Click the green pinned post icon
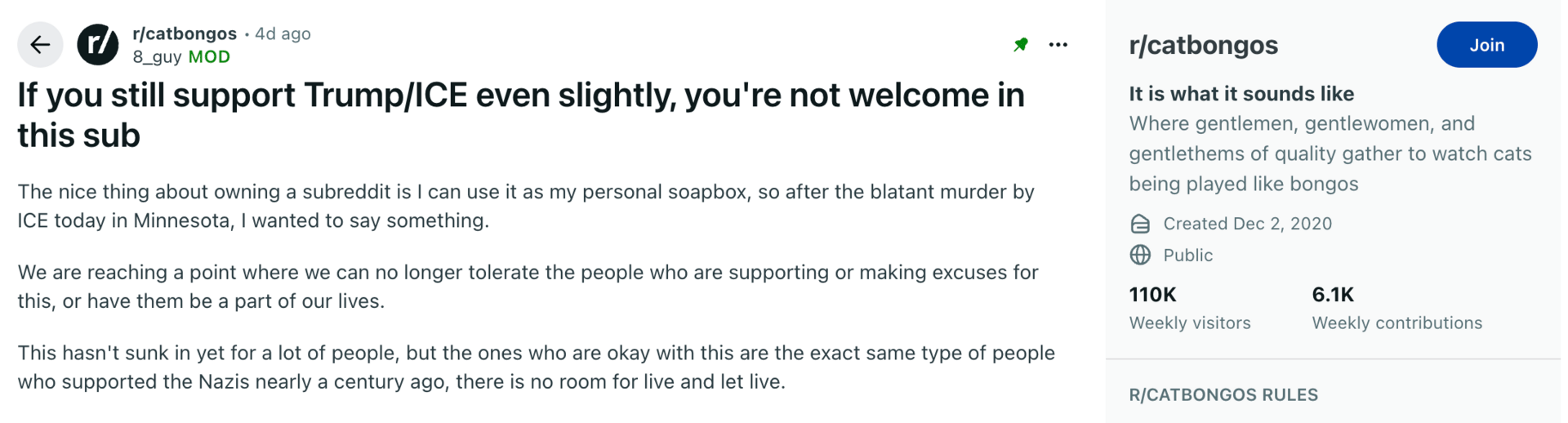The width and height of the screenshot is (1568, 423). click(x=1021, y=45)
